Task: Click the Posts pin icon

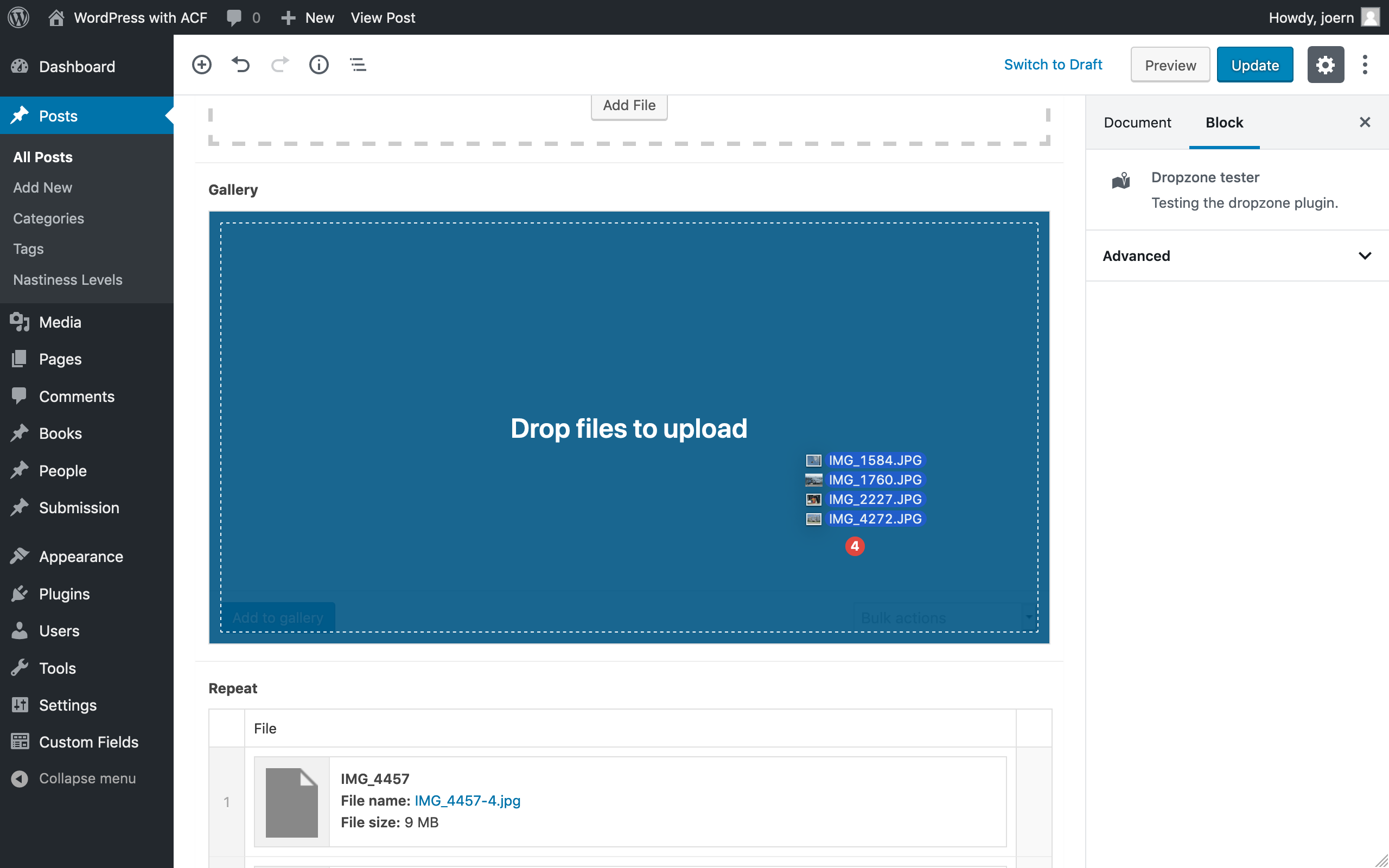Action: (20, 116)
